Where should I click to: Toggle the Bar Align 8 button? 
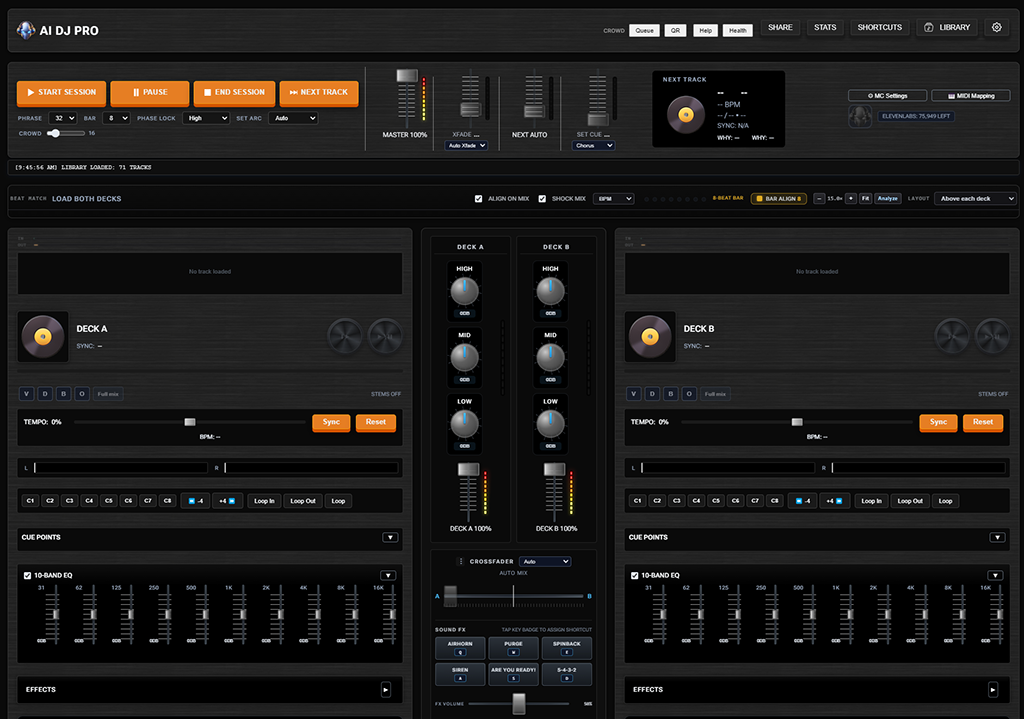(x=779, y=199)
